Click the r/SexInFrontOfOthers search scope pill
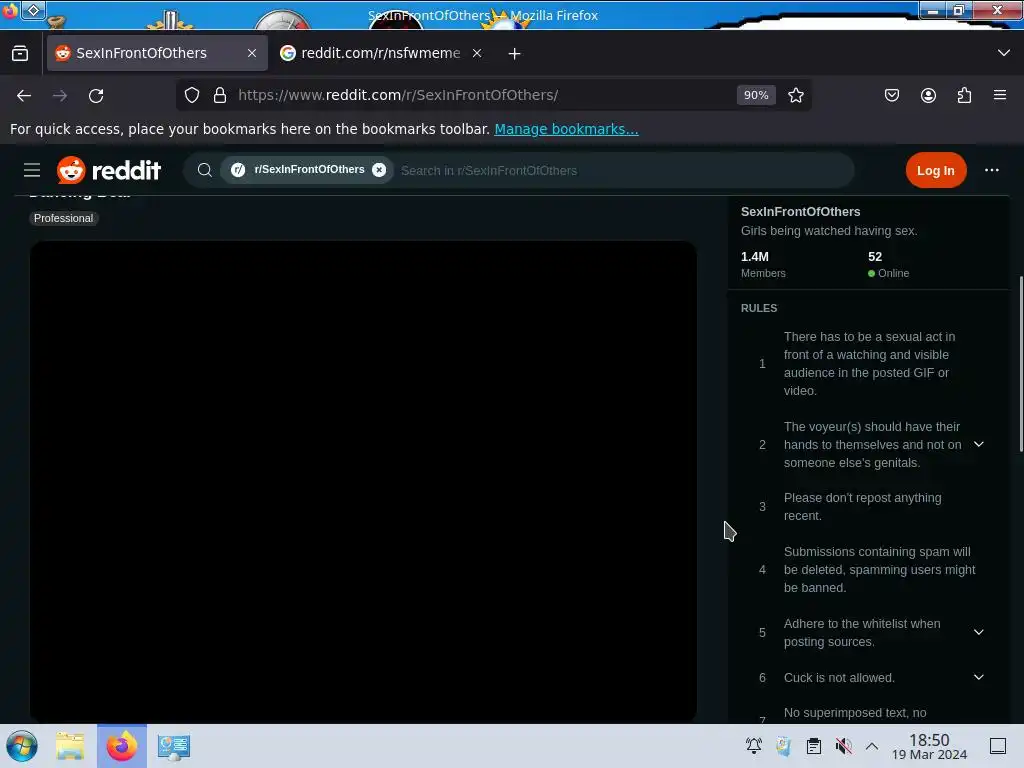The image size is (1024, 768). [x=308, y=170]
